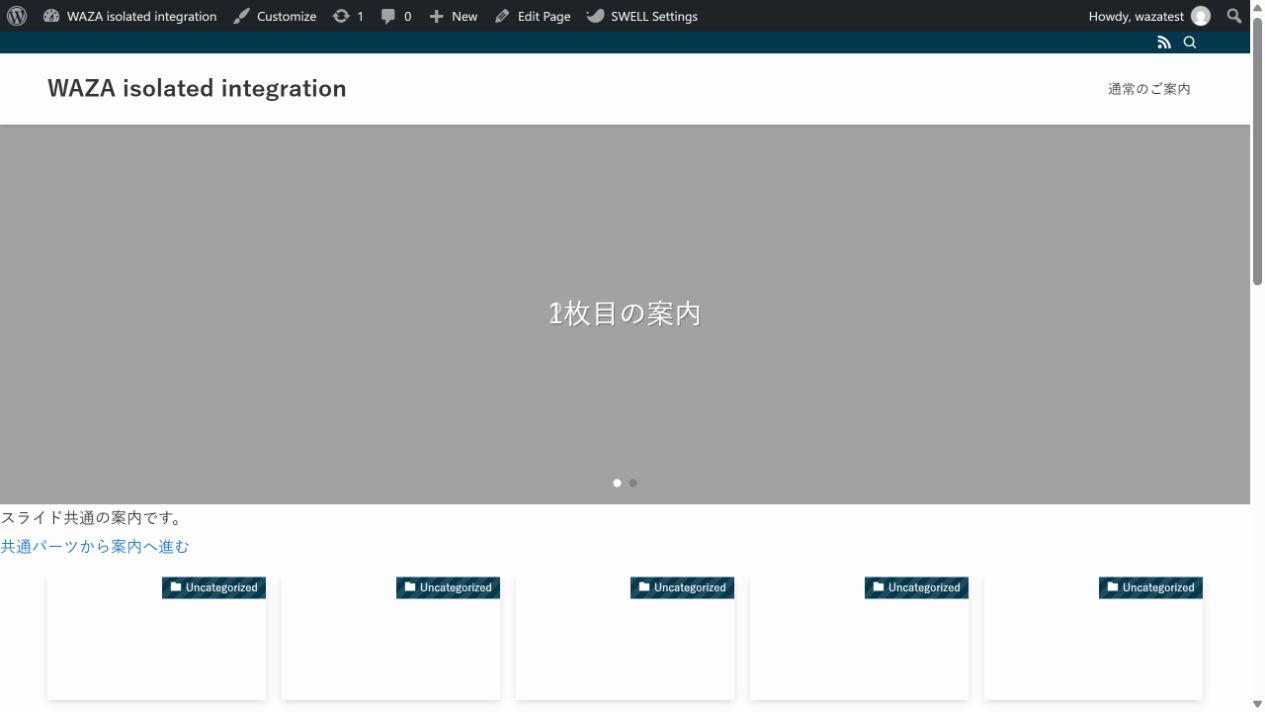
Task: Click the 1枚目の案内 slide text
Action: coord(625,314)
